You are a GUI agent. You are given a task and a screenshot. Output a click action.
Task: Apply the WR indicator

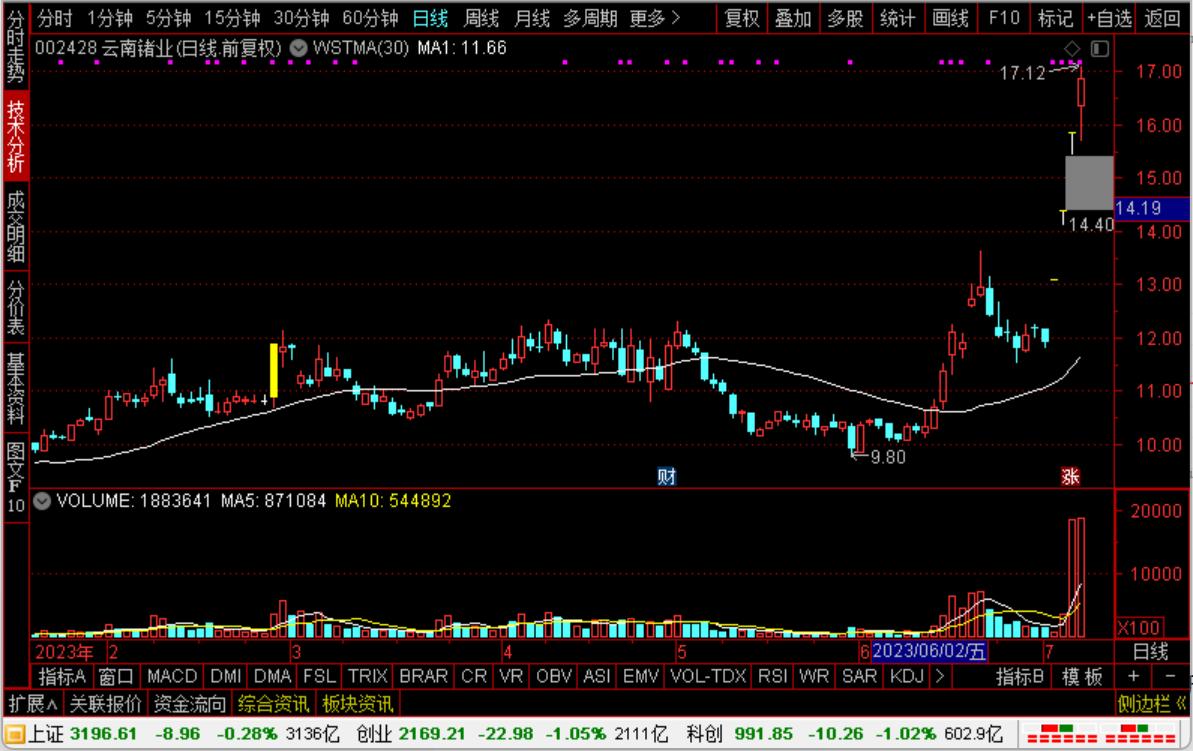coord(814,676)
